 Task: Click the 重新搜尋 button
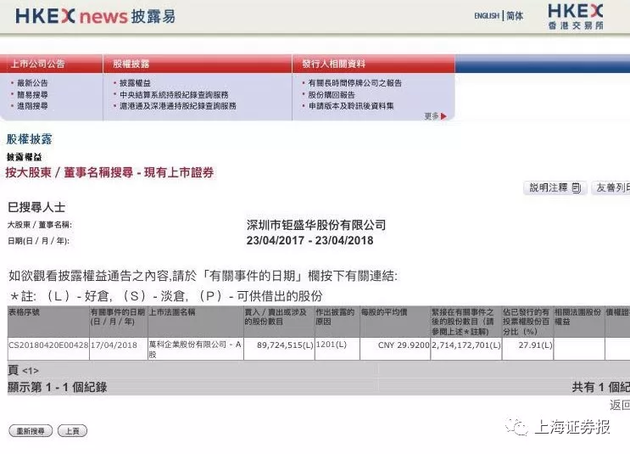pos(30,430)
